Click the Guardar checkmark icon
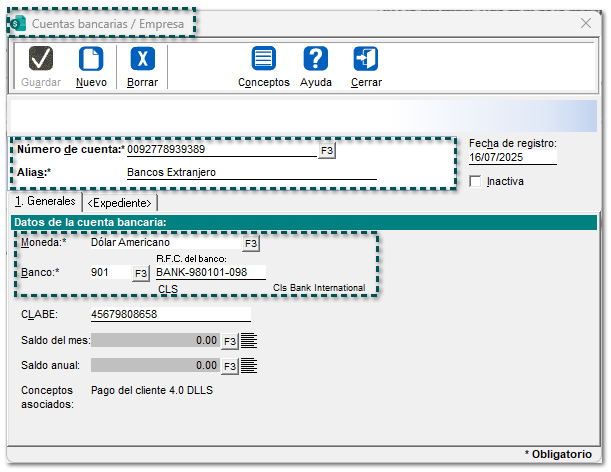The width and height of the screenshot is (611, 472). click(41, 59)
